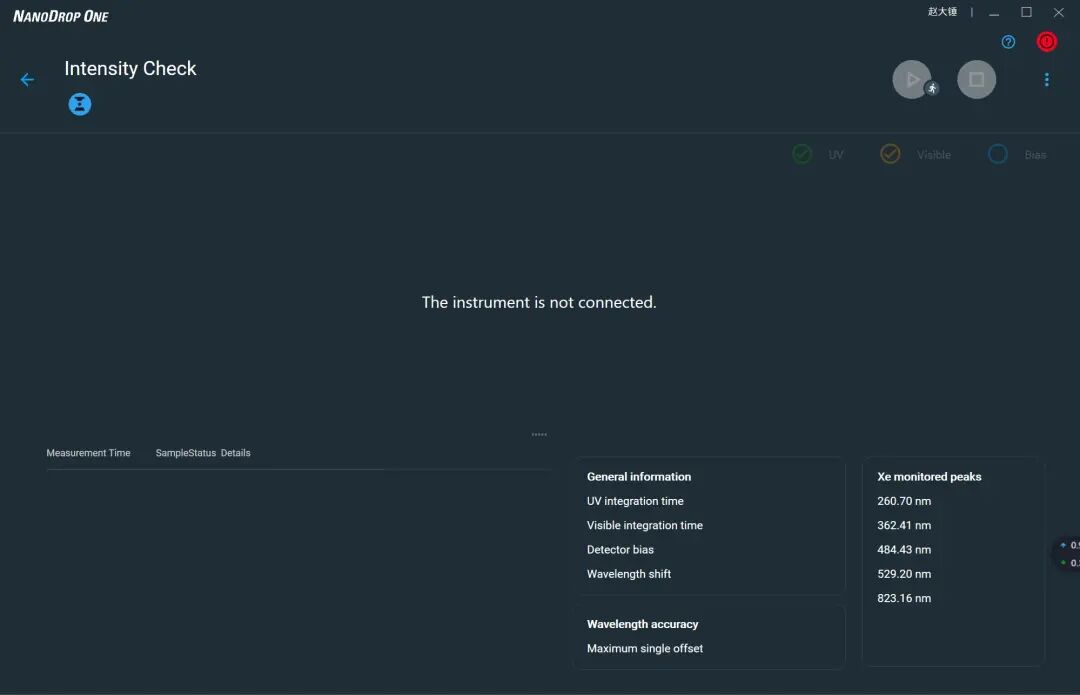Grab the panel splitter dots handle

[539, 435]
